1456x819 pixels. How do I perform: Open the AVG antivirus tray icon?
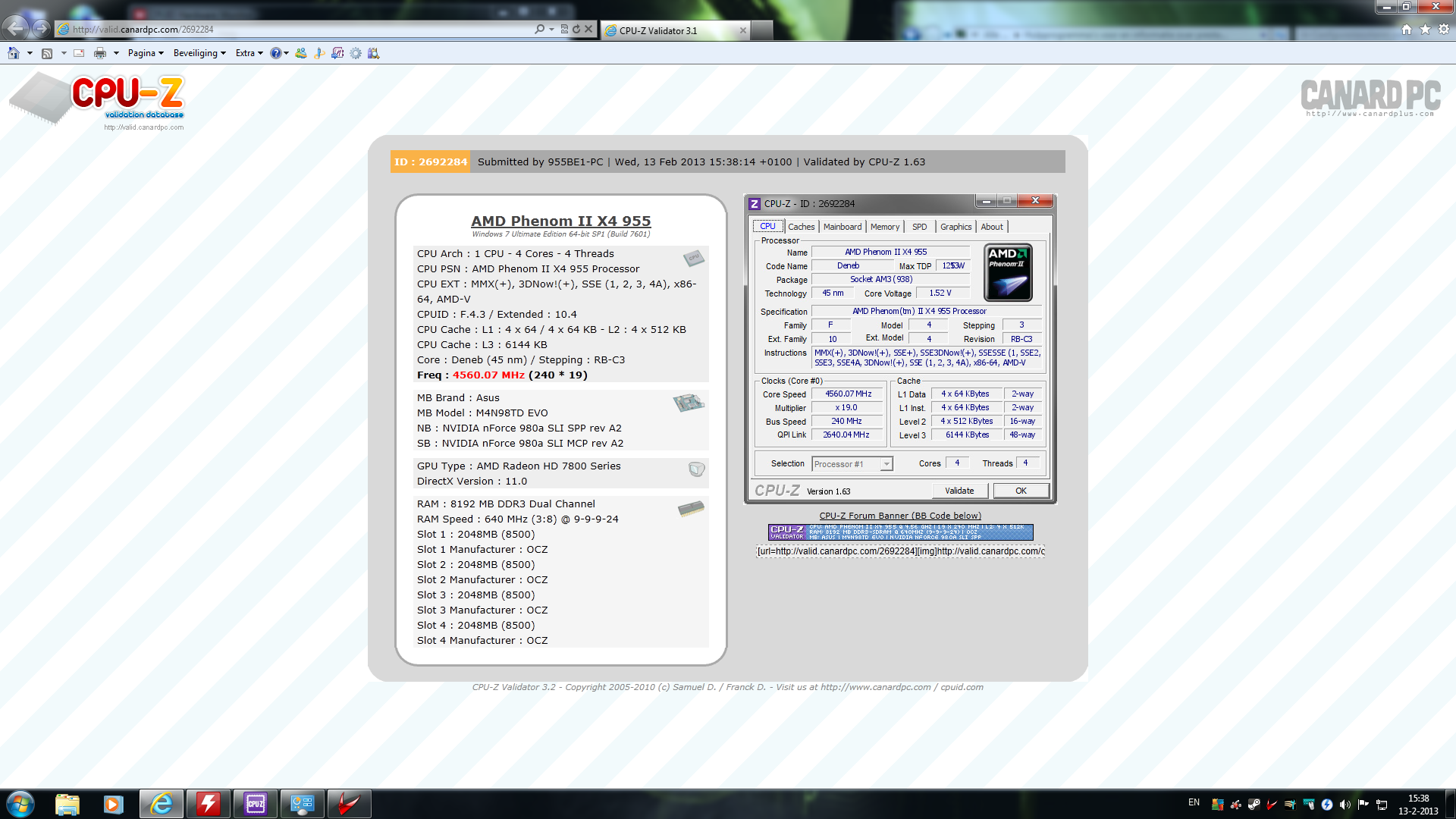pos(1218,804)
